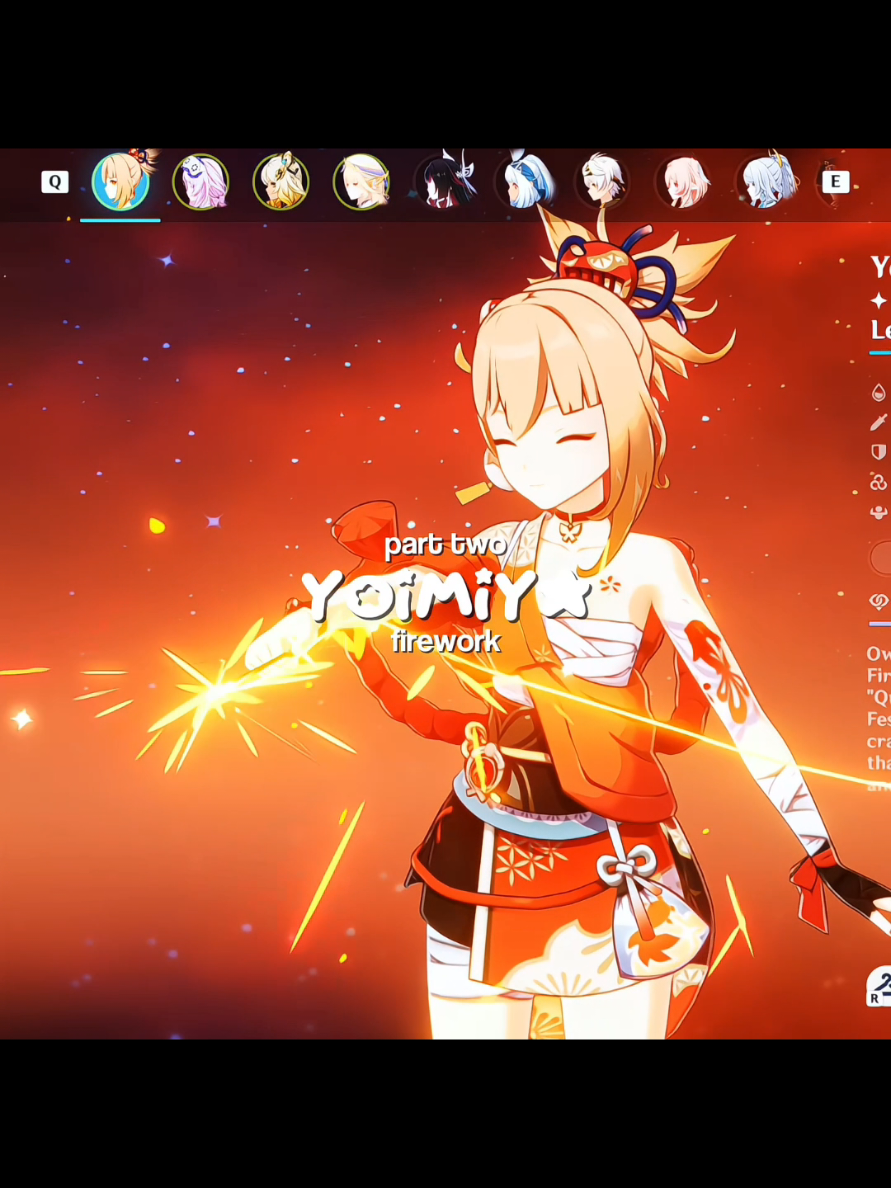Click the Max HP water-drop stat icon
Viewport: 891px width, 1188px height.
click(879, 392)
